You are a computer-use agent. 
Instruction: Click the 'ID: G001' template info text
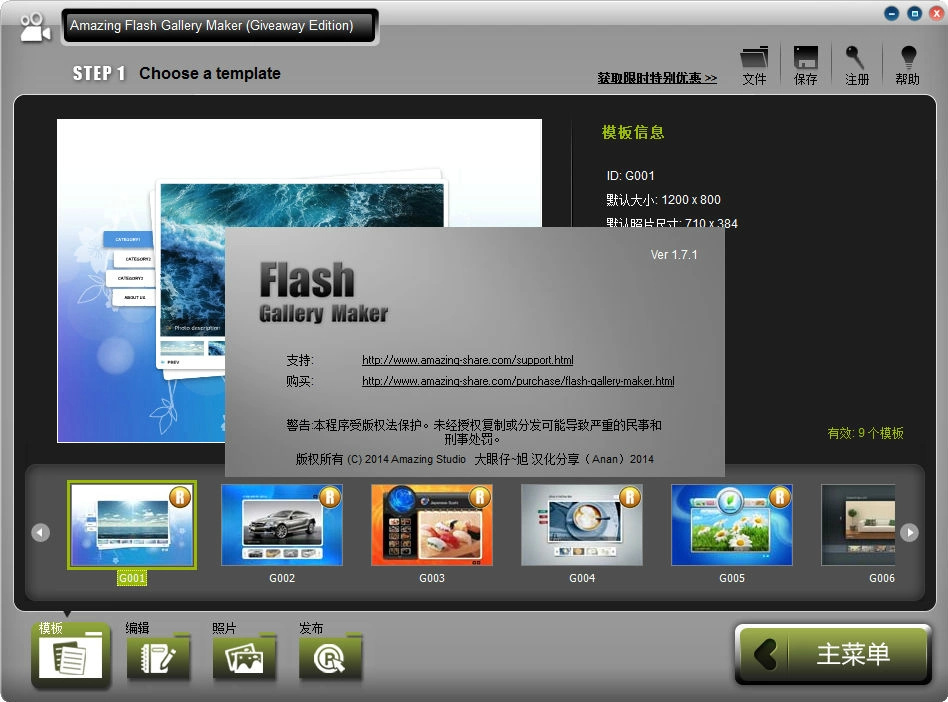pyautogui.click(x=630, y=175)
